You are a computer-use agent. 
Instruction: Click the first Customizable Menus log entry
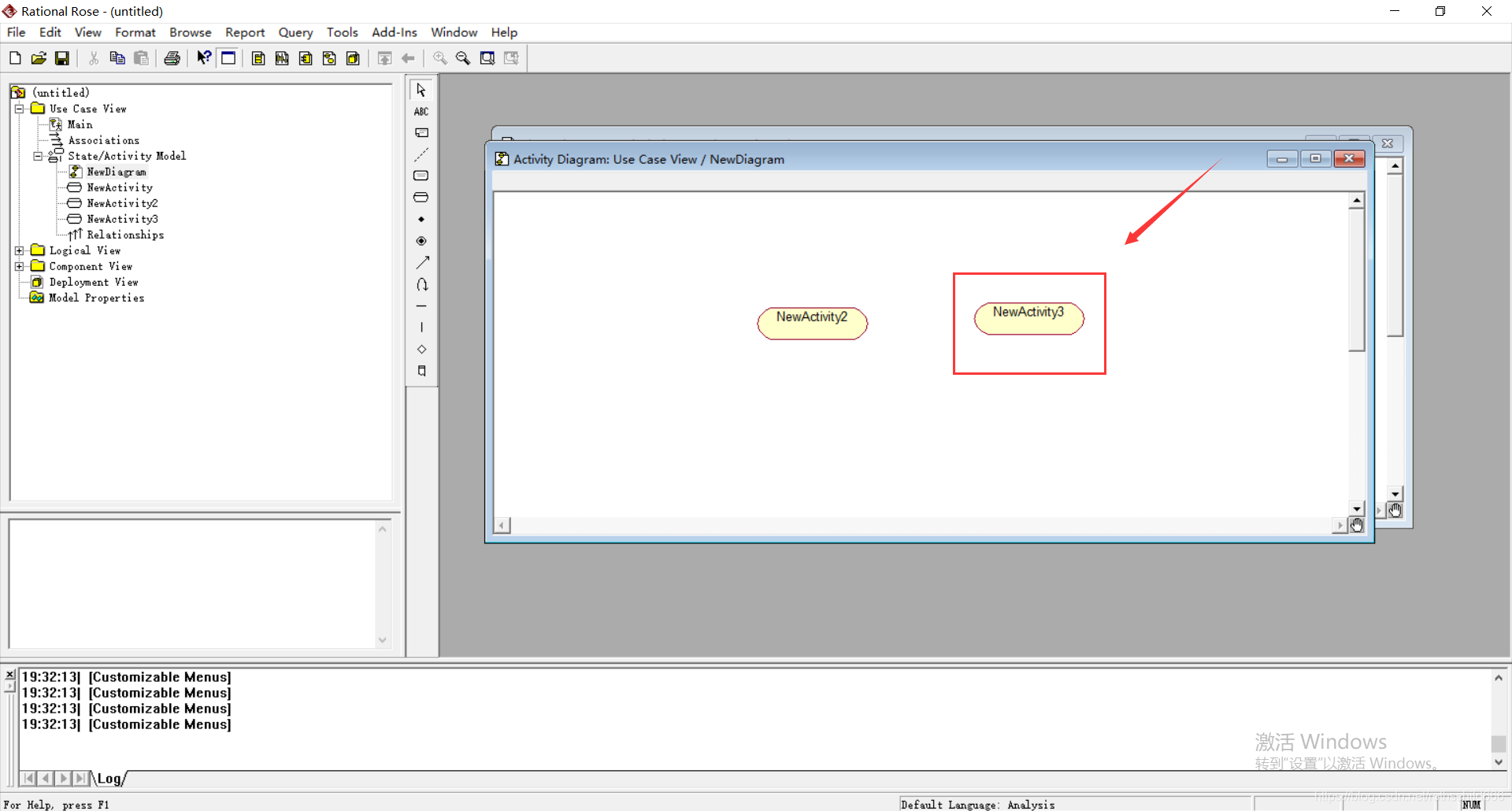126,677
